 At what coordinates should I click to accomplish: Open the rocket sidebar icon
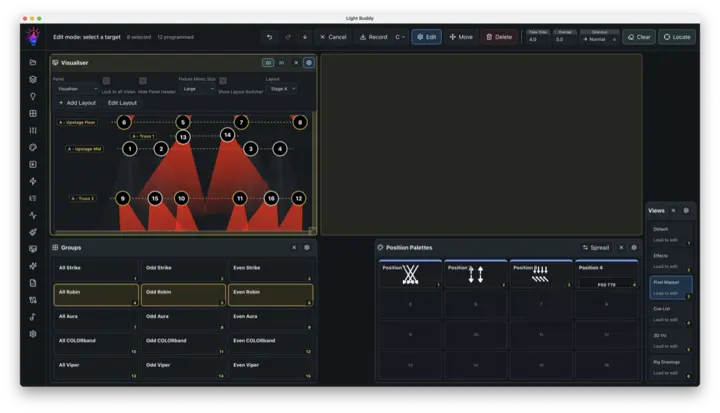tap(33, 232)
